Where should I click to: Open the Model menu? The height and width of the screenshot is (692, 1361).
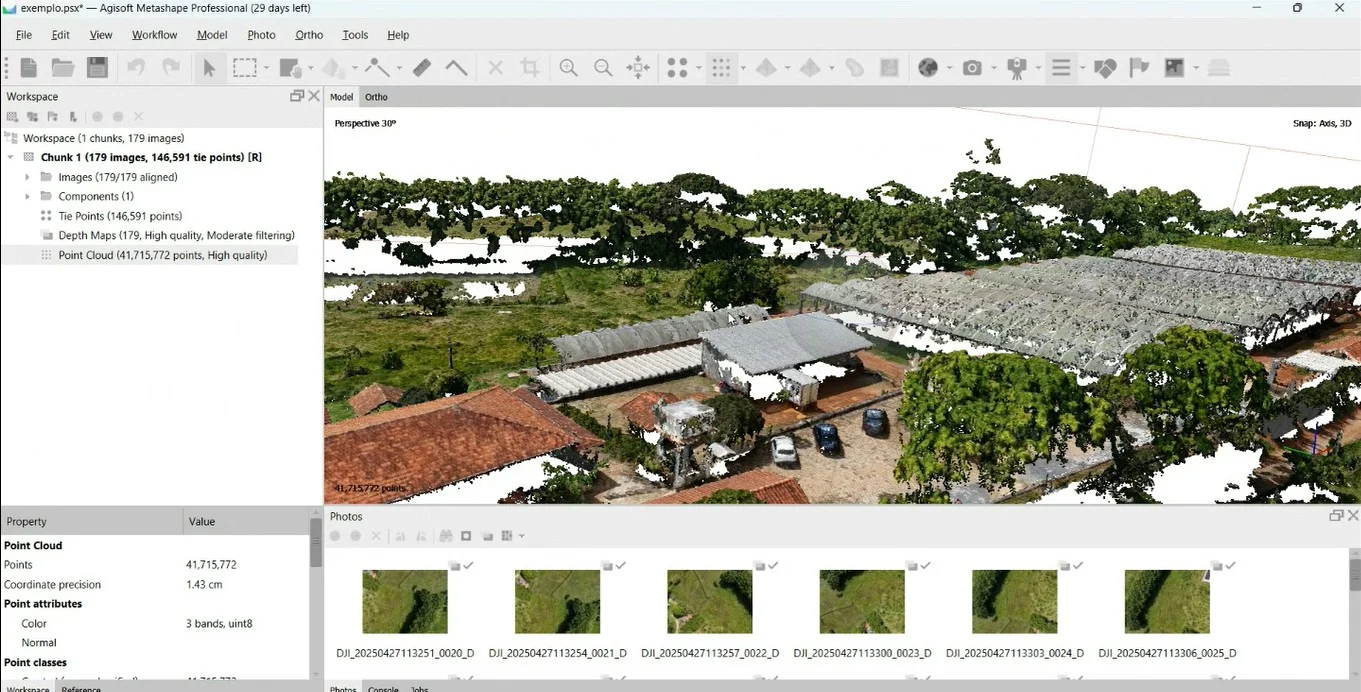coord(212,35)
